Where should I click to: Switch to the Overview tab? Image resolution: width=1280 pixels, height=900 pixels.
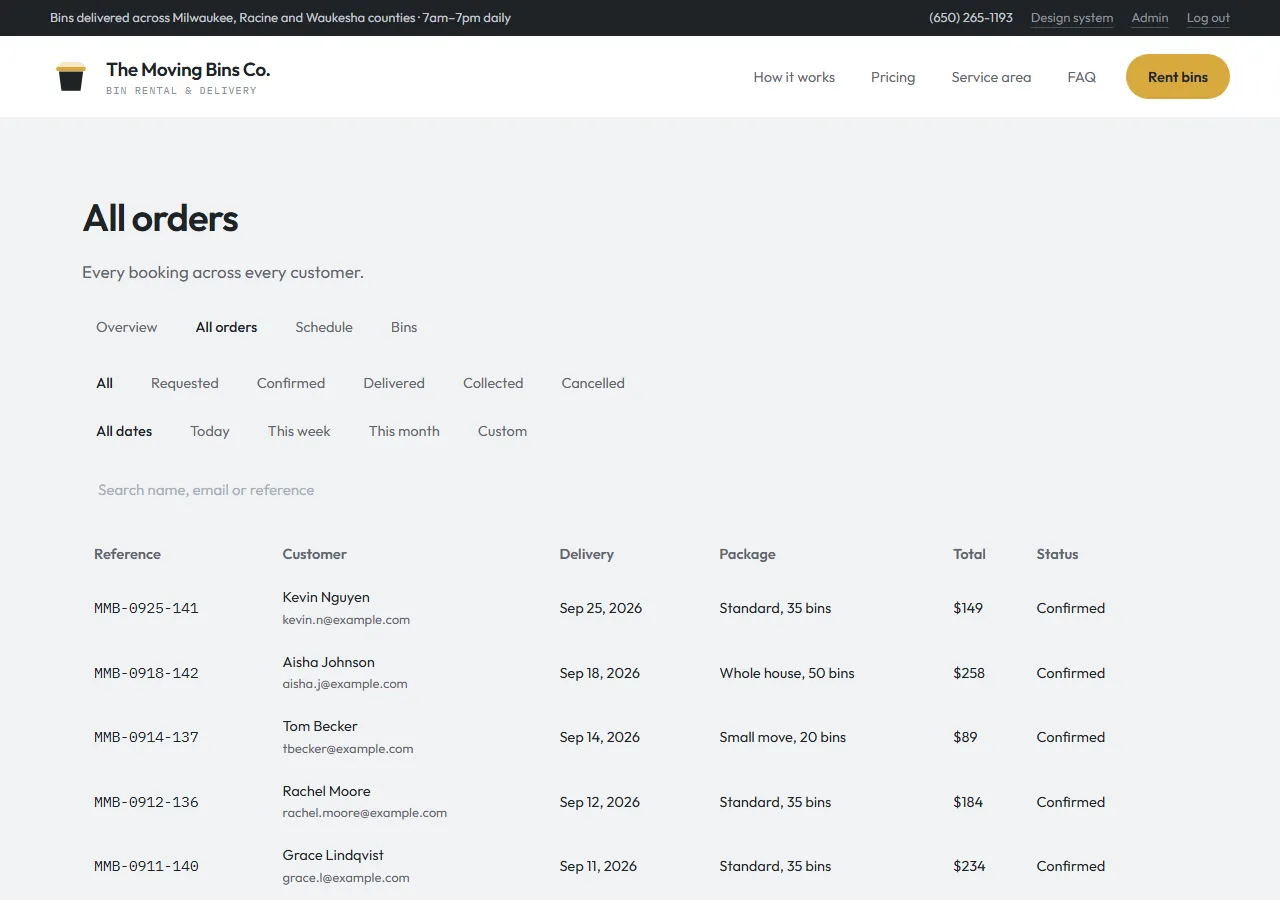coord(126,327)
